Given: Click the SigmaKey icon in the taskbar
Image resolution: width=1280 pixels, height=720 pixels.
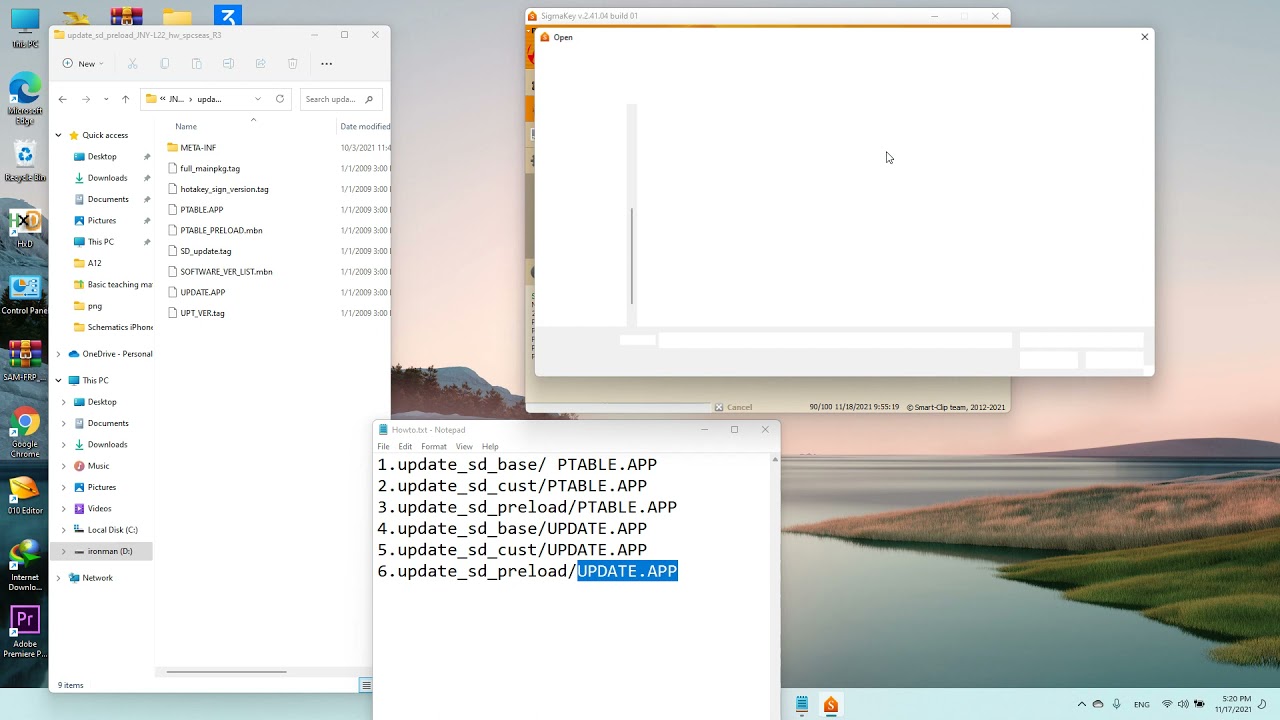Looking at the screenshot, I should click(830, 704).
